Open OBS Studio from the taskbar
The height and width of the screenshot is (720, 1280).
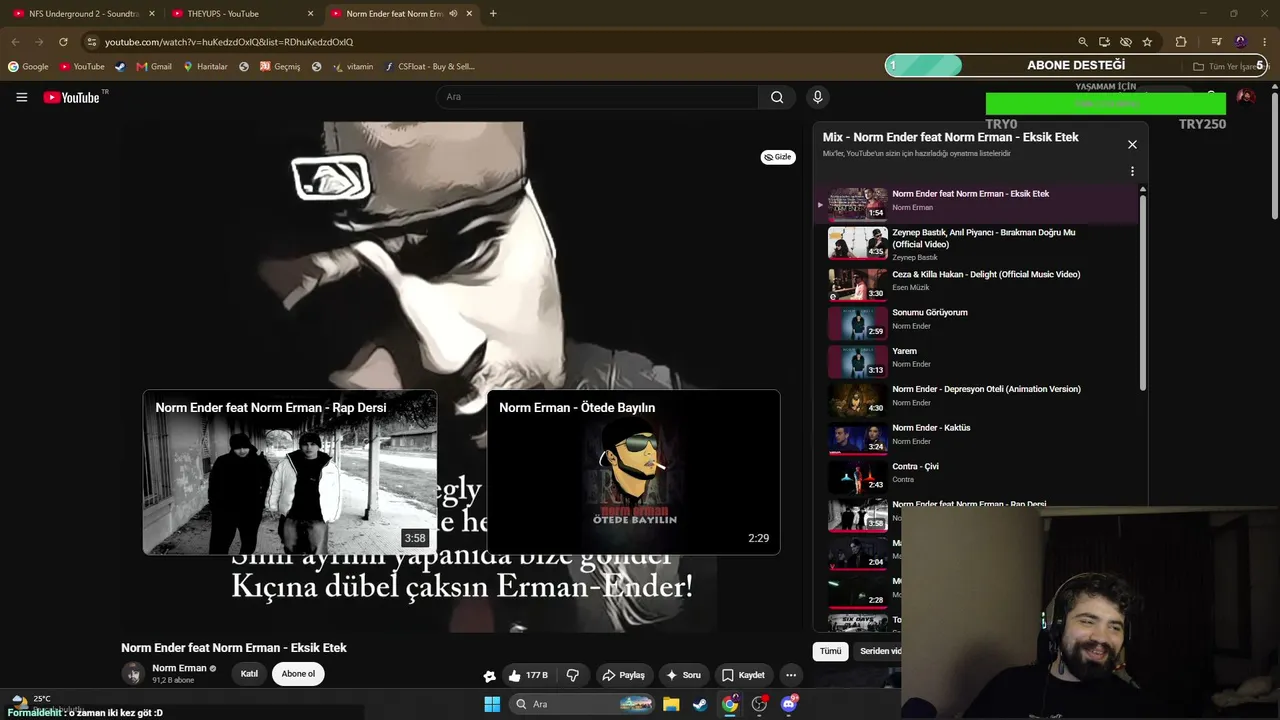tap(759, 704)
